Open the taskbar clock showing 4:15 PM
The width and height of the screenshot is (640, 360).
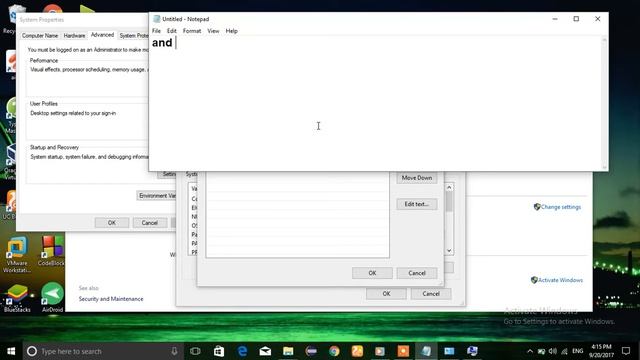tap(601, 351)
